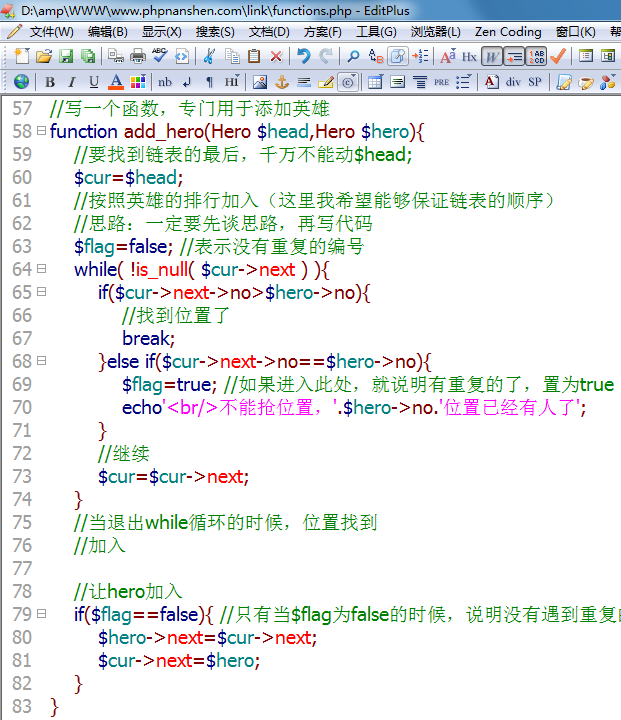This screenshot has width=621, height=720.
Task: Open 显示(X) menu
Action: click(x=162, y=32)
